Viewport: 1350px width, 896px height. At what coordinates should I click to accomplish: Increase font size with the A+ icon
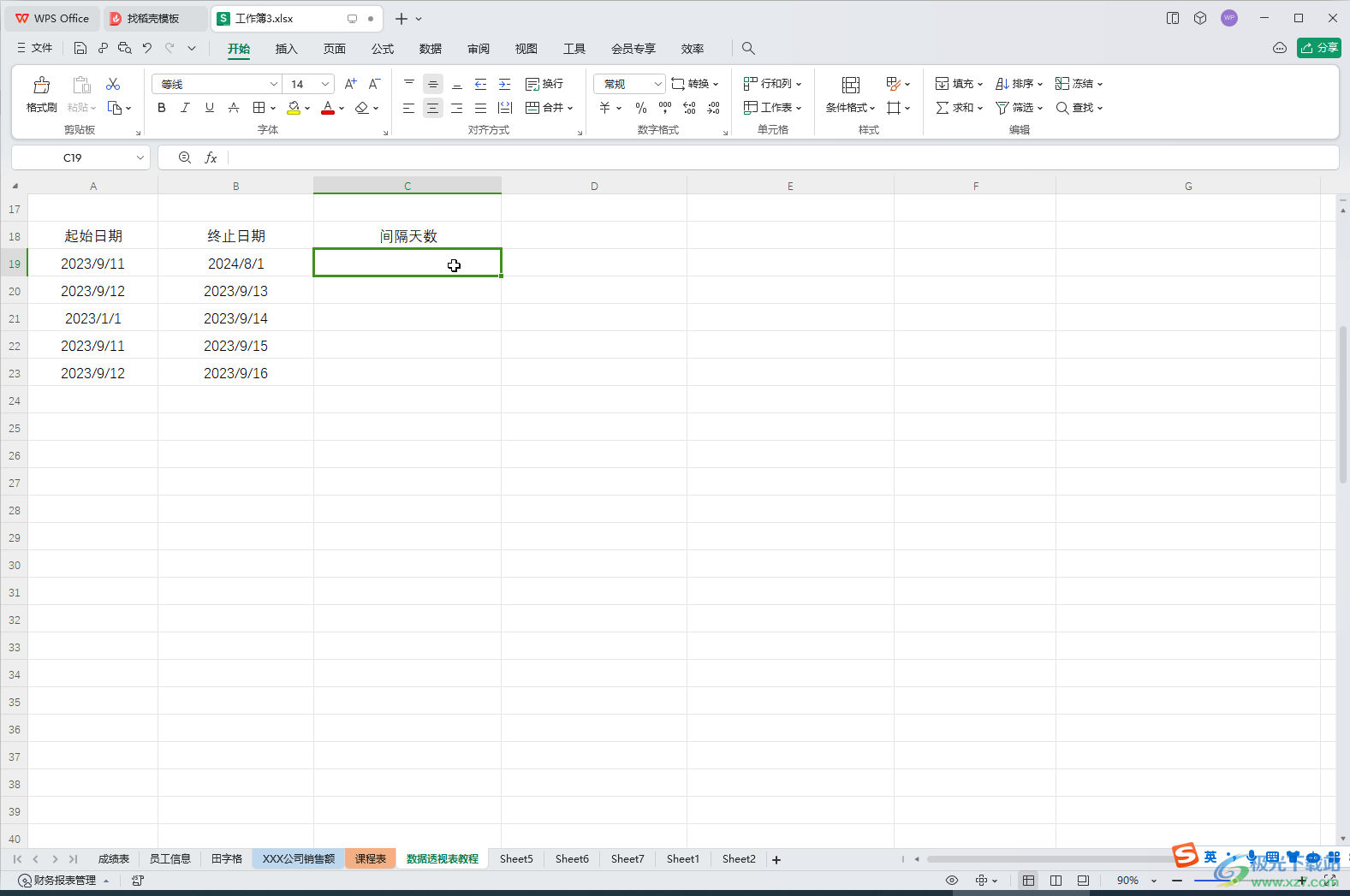(350, 84)
